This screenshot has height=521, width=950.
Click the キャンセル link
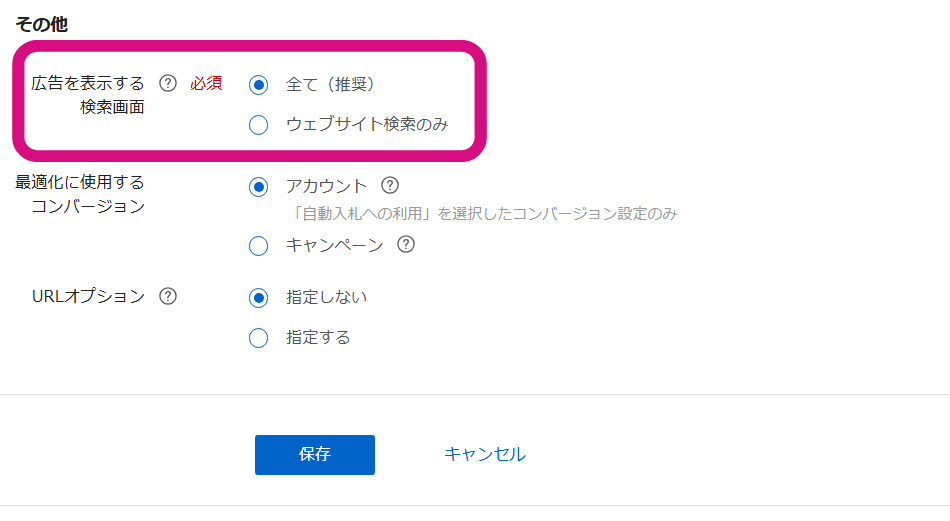tap(485, 454)
